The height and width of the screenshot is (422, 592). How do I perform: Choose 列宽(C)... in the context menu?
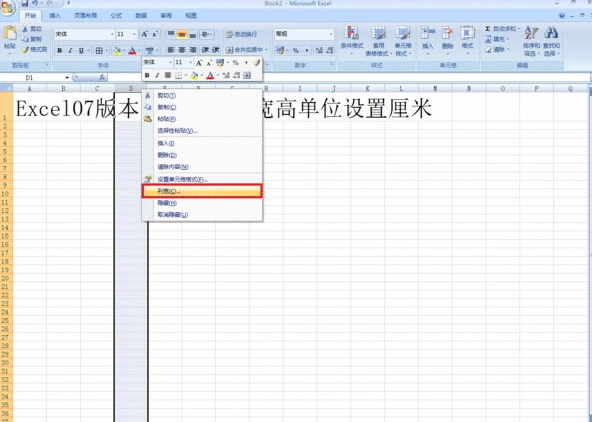202,191
